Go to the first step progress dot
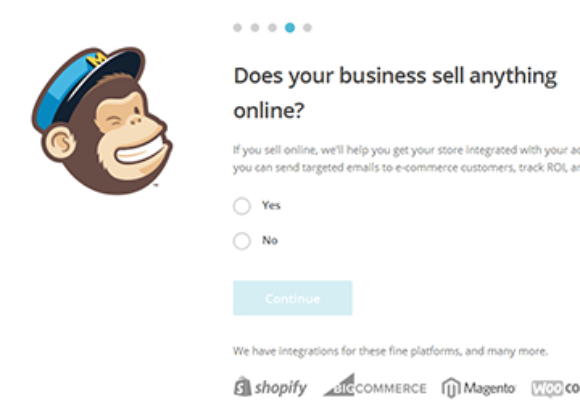This screenshot has height=419, width=580. coord(237,28)
